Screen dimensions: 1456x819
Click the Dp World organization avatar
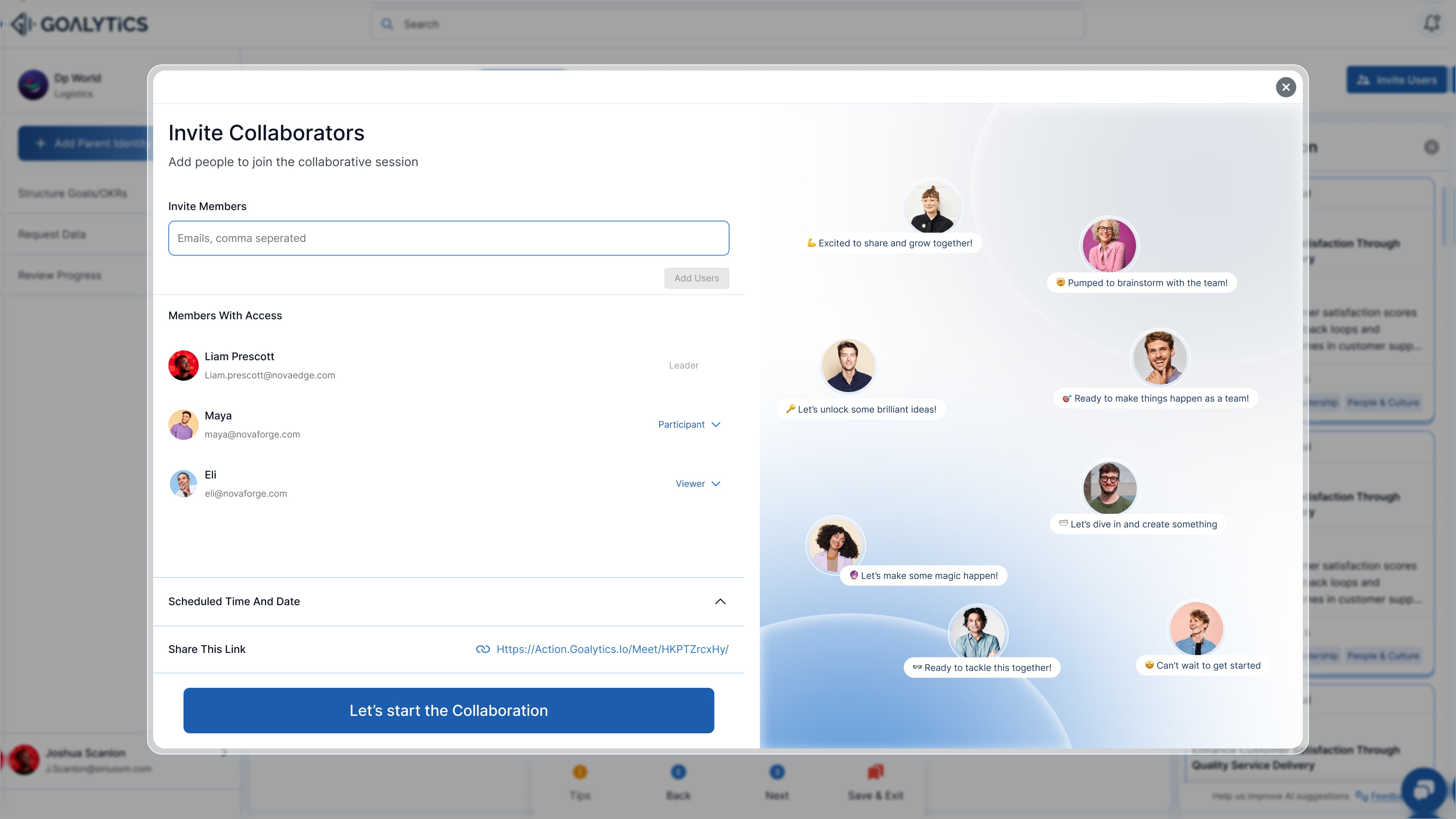[33, 85]
